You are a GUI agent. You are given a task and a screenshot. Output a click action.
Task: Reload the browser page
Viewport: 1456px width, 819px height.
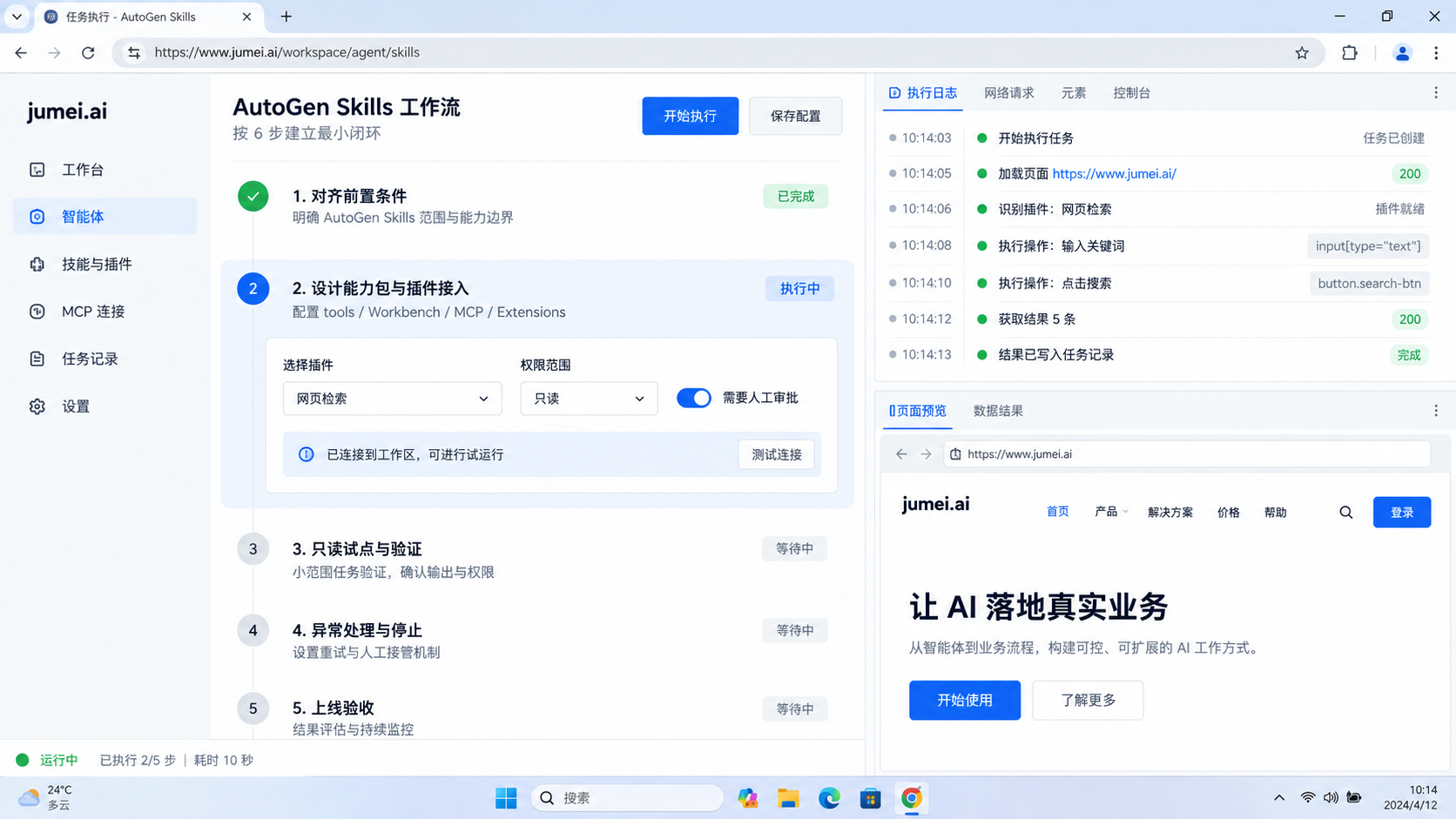coord(88,53)
